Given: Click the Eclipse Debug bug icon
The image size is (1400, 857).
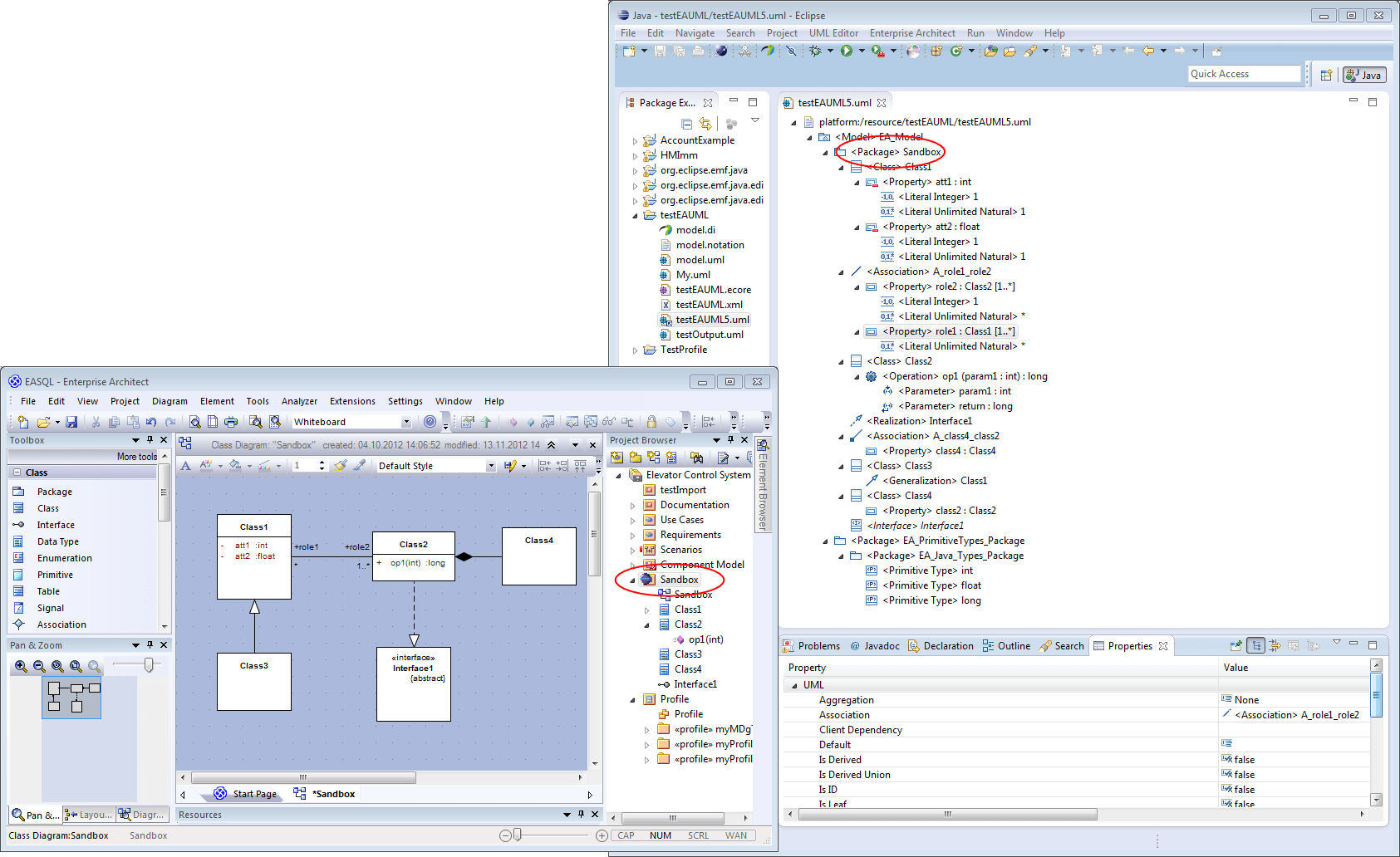Looking at the screenshot, I should coord(815,51).
